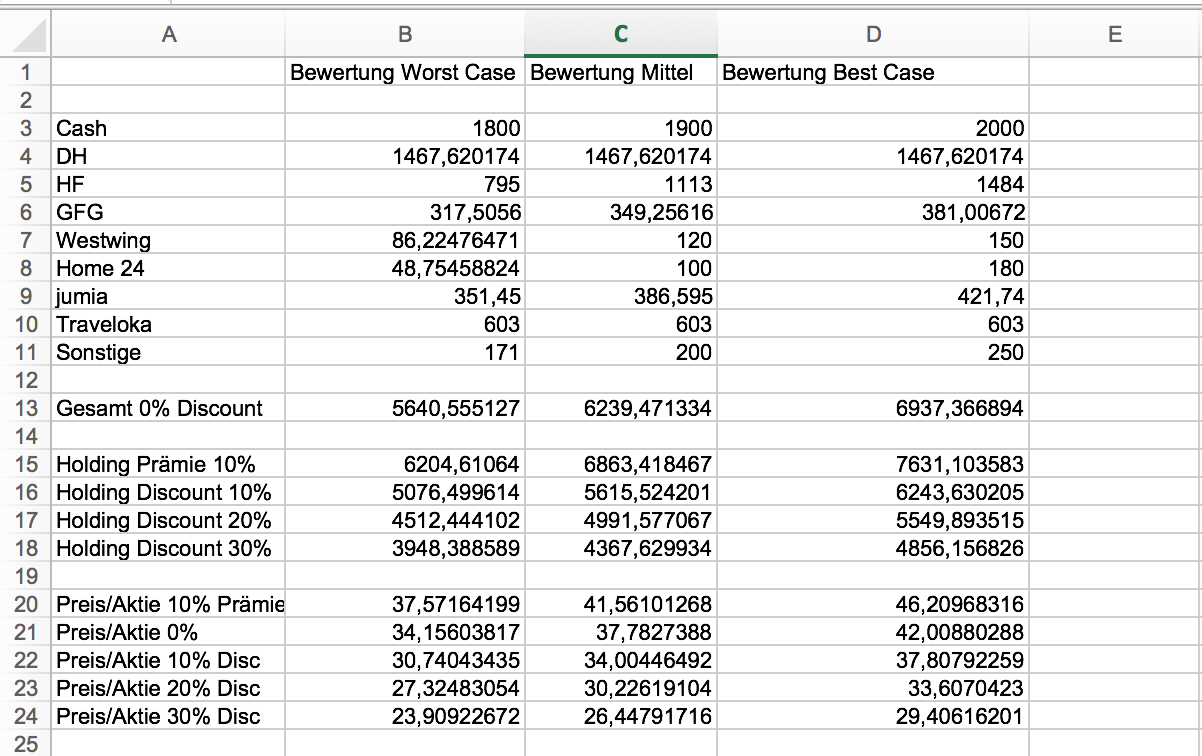Select price value 37,57164199

pos(405,604)
